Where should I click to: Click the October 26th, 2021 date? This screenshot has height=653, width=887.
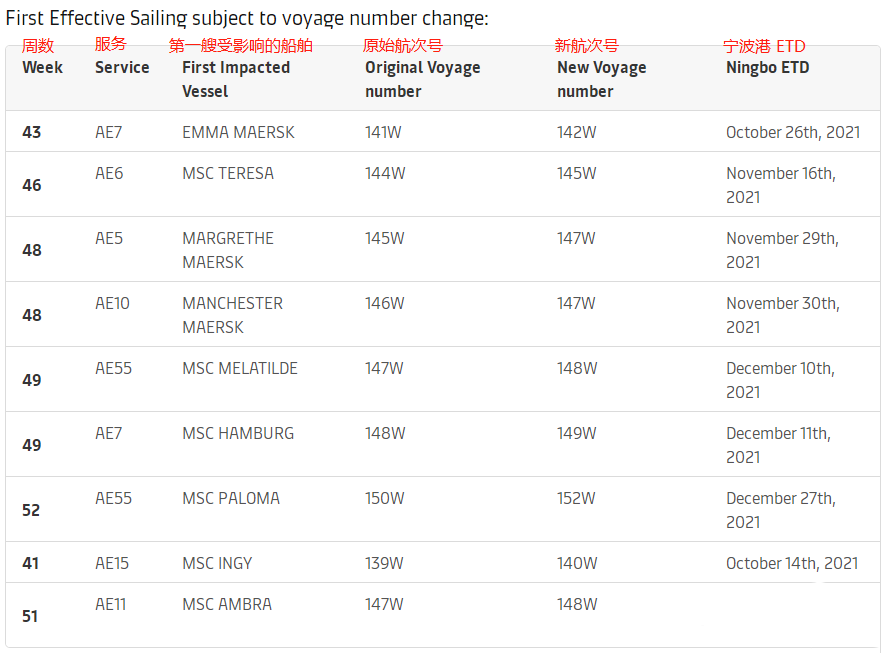point(793,132)
